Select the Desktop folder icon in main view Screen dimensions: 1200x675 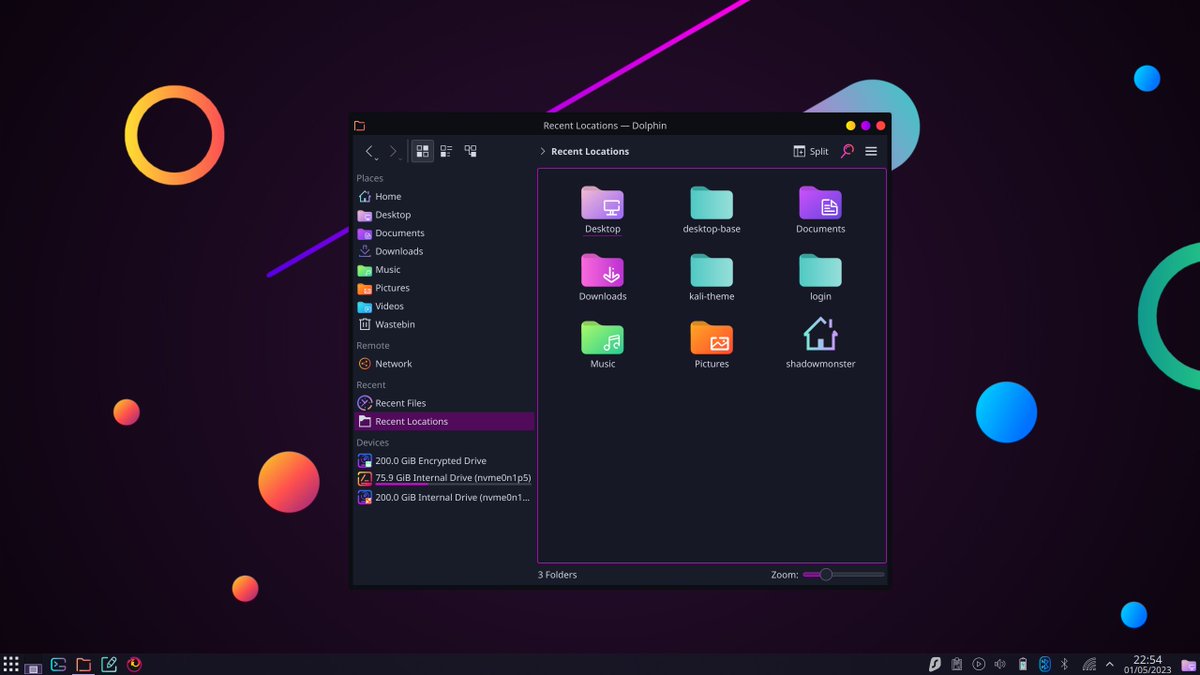pyautogui.click(x=602, y=203)
